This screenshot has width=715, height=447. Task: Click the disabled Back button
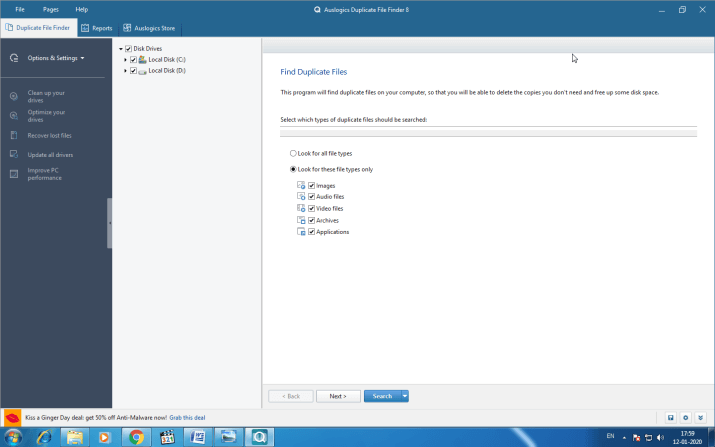(x=291, y=396)
